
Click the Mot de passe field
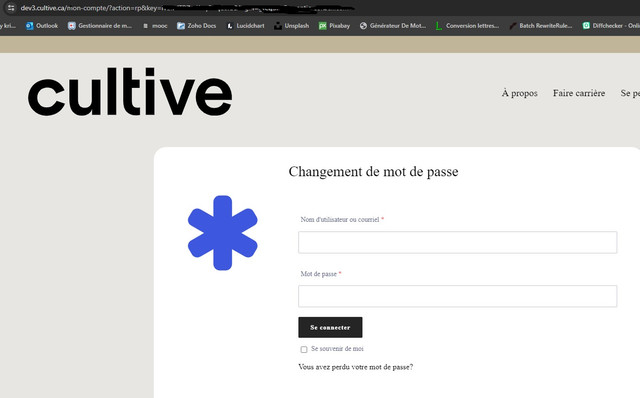(458, 296)
